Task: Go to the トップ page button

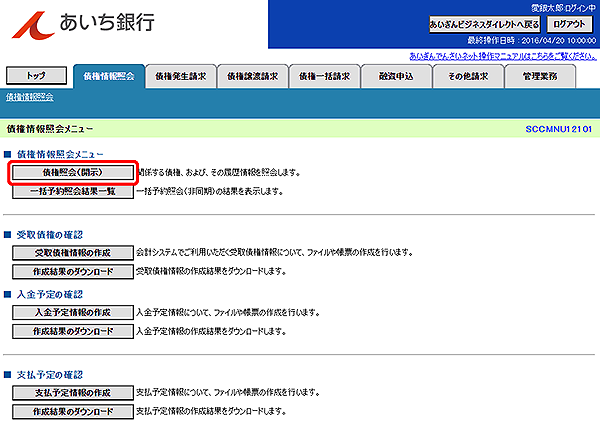Action: click(36, 76)
